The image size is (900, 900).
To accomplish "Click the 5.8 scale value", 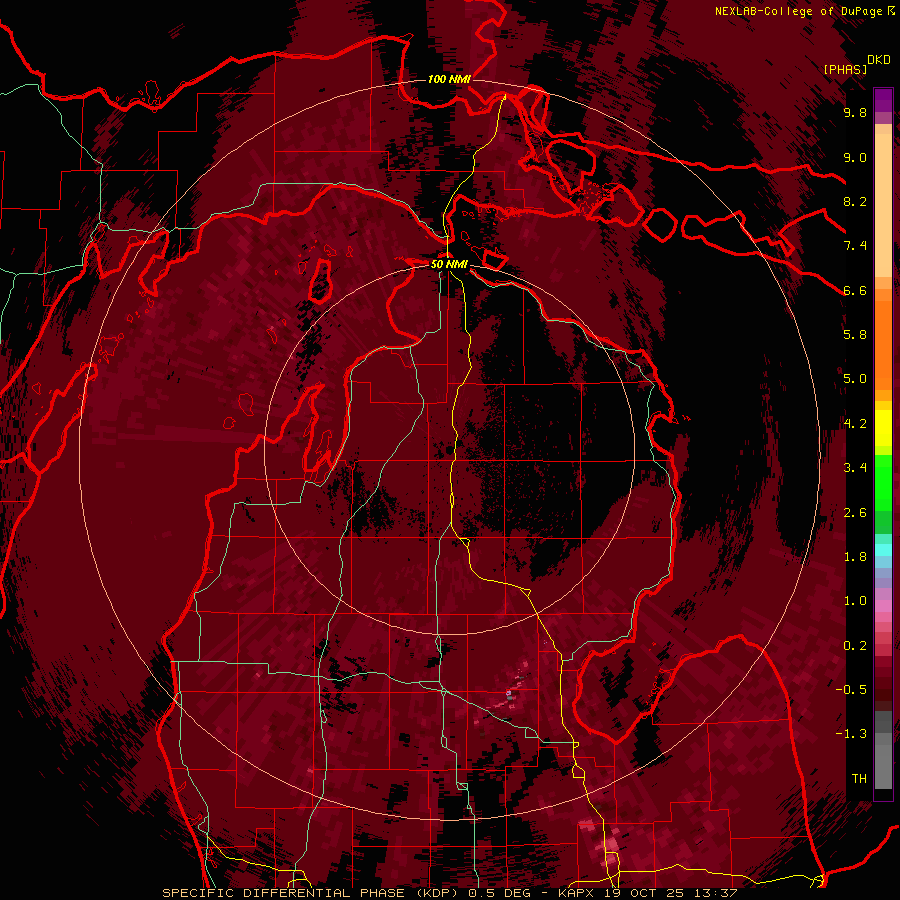I will click(x=855, y=335).
